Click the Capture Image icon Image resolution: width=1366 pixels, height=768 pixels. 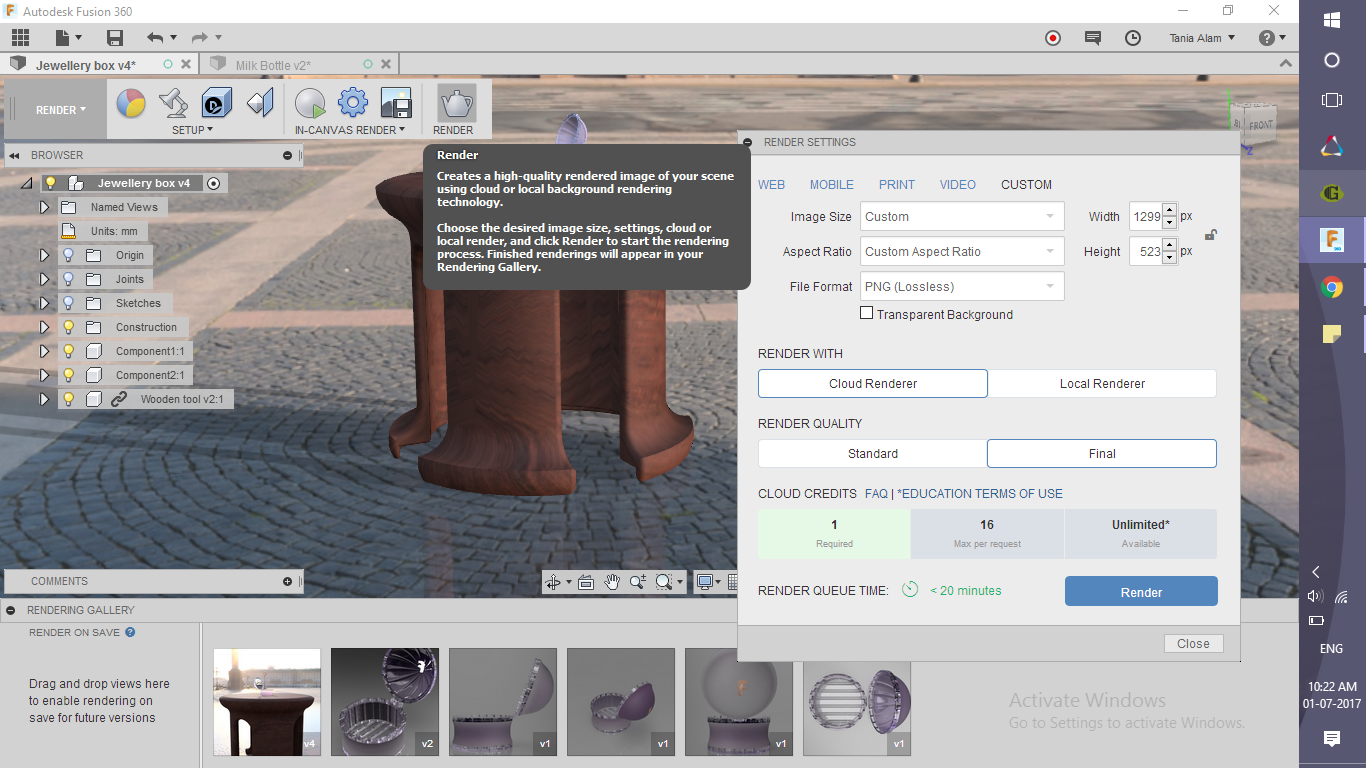[396, 103]
